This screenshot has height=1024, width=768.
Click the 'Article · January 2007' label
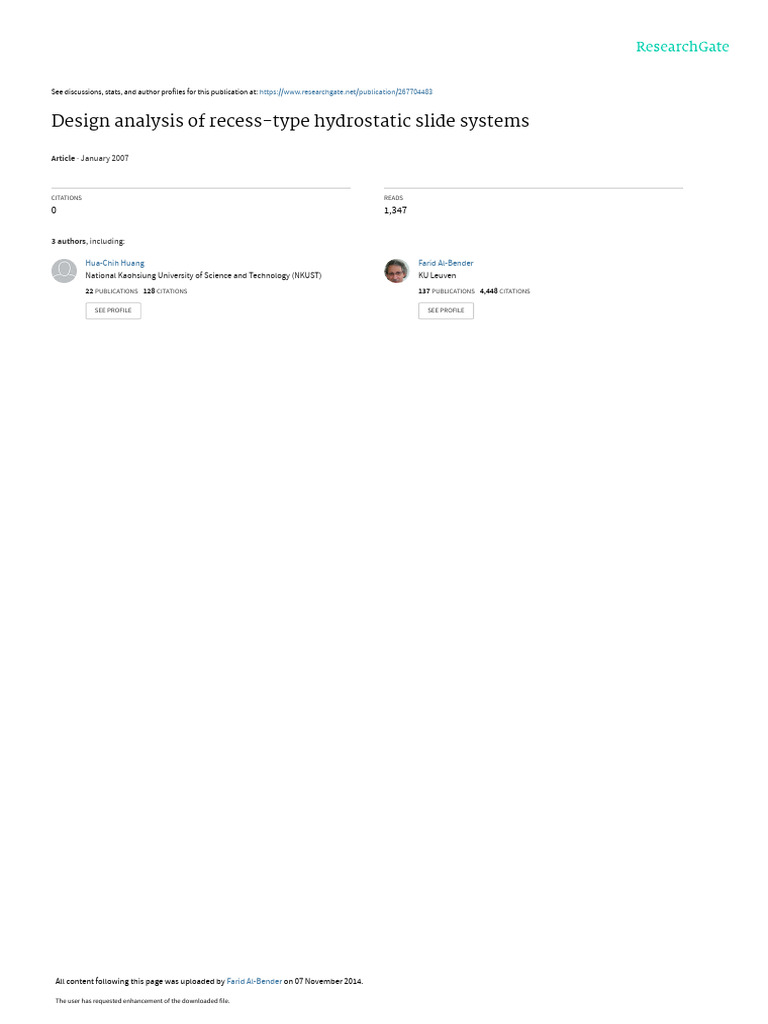pyautogui.click(x=90, y=159)
